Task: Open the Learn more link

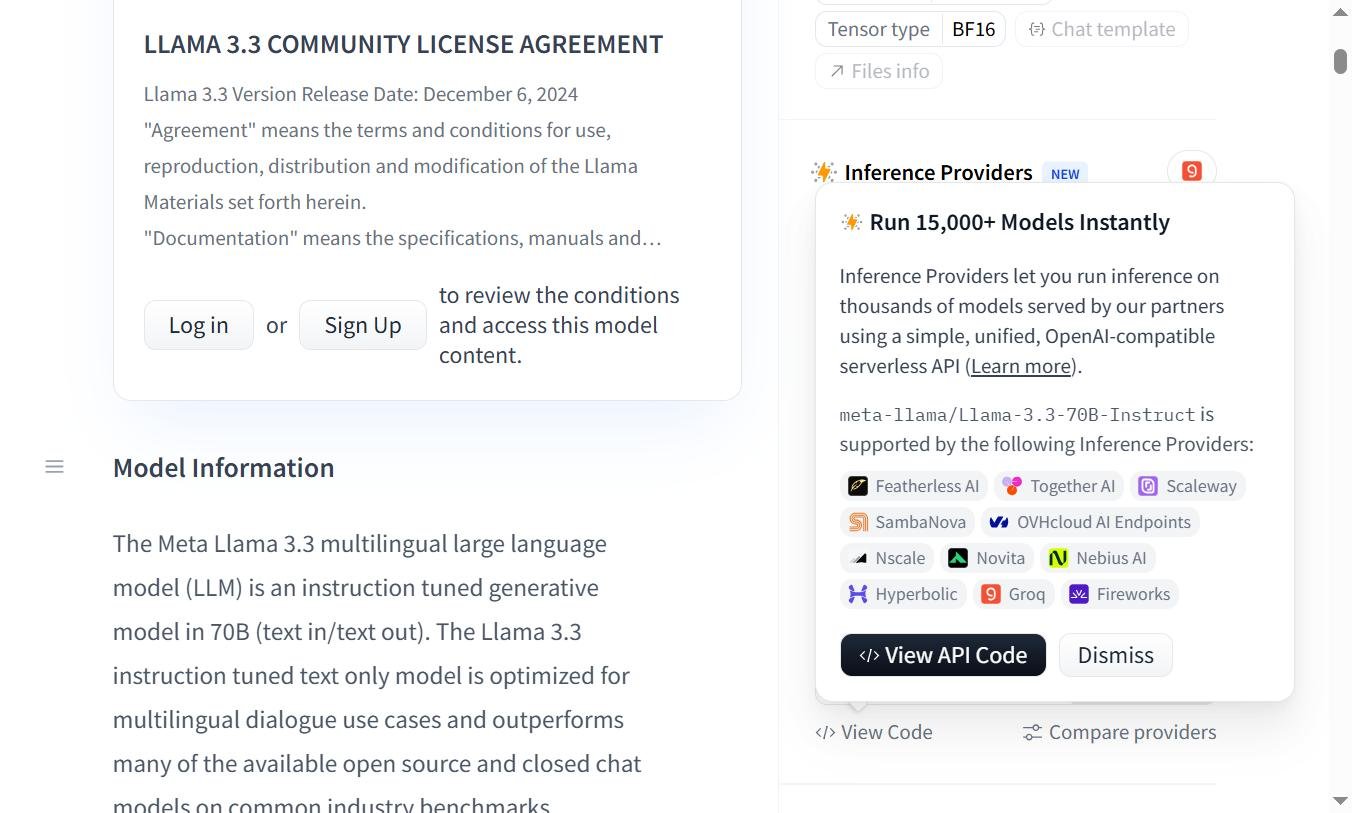Action: click(1021, 366)
